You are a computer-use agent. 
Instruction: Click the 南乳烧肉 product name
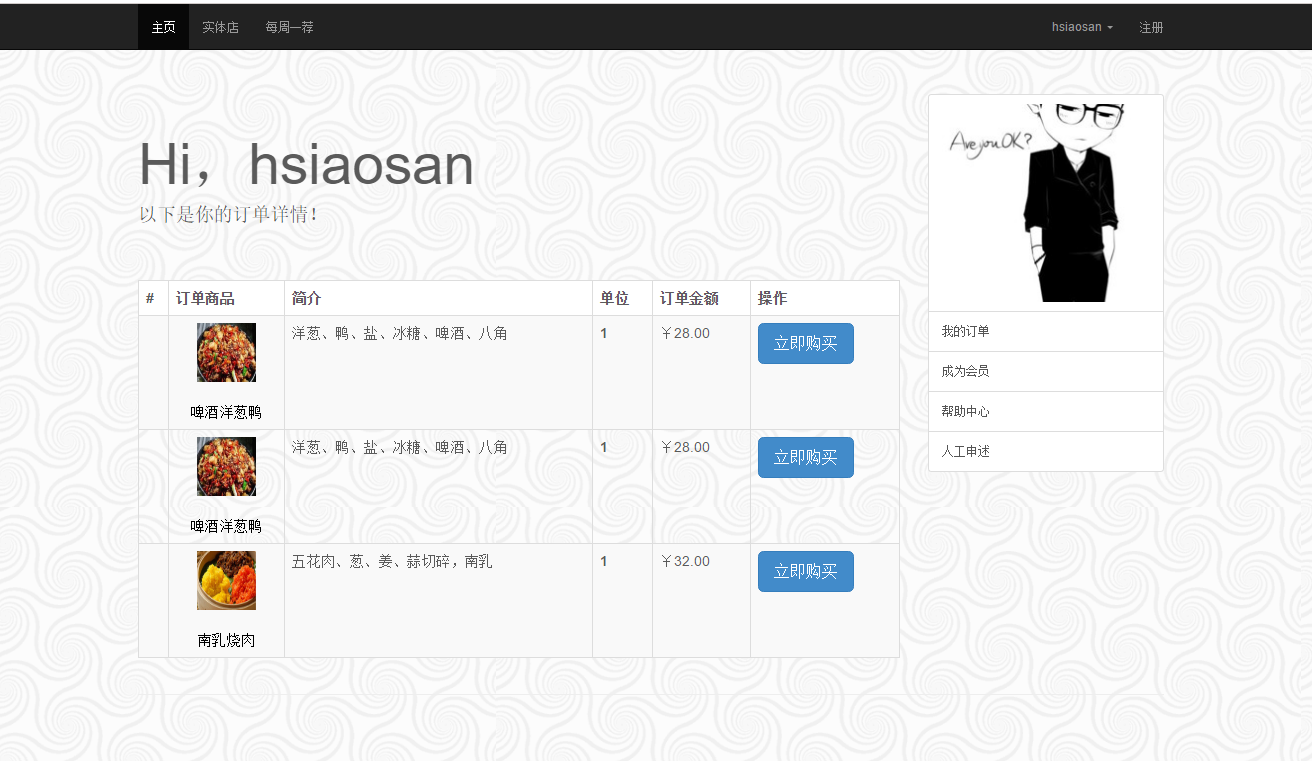pyautogui.click(x=226, y=640)
